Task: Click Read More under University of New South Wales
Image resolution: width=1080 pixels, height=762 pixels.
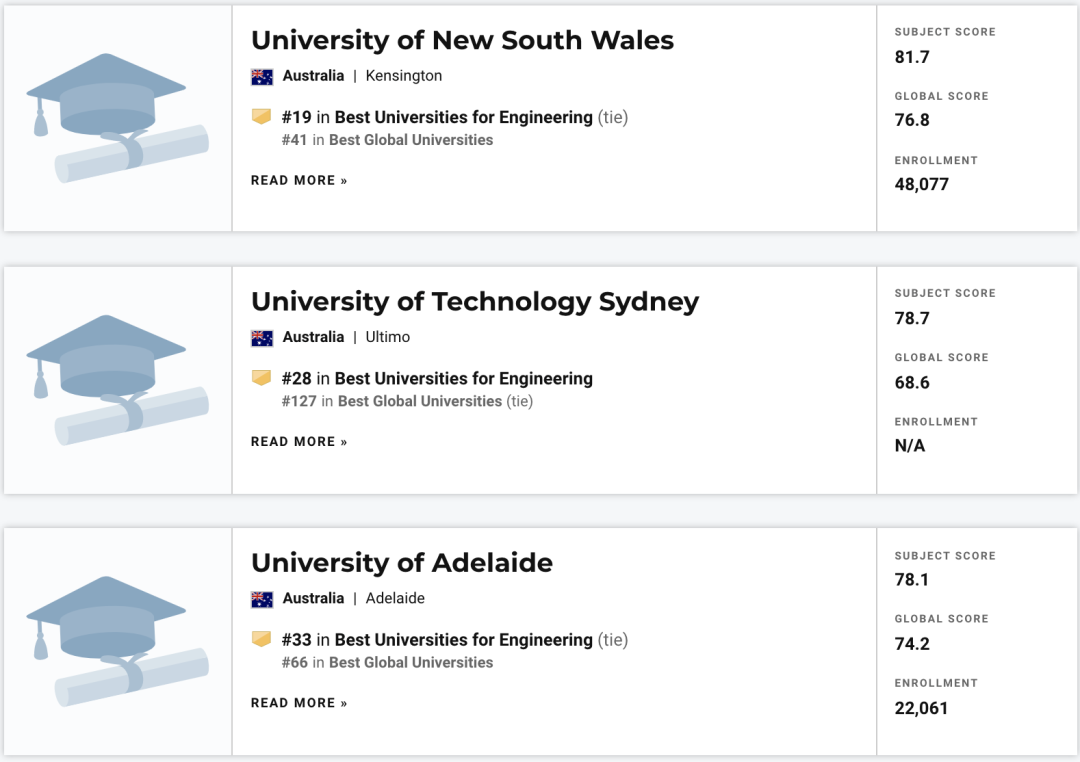Action: pos(299,181)
